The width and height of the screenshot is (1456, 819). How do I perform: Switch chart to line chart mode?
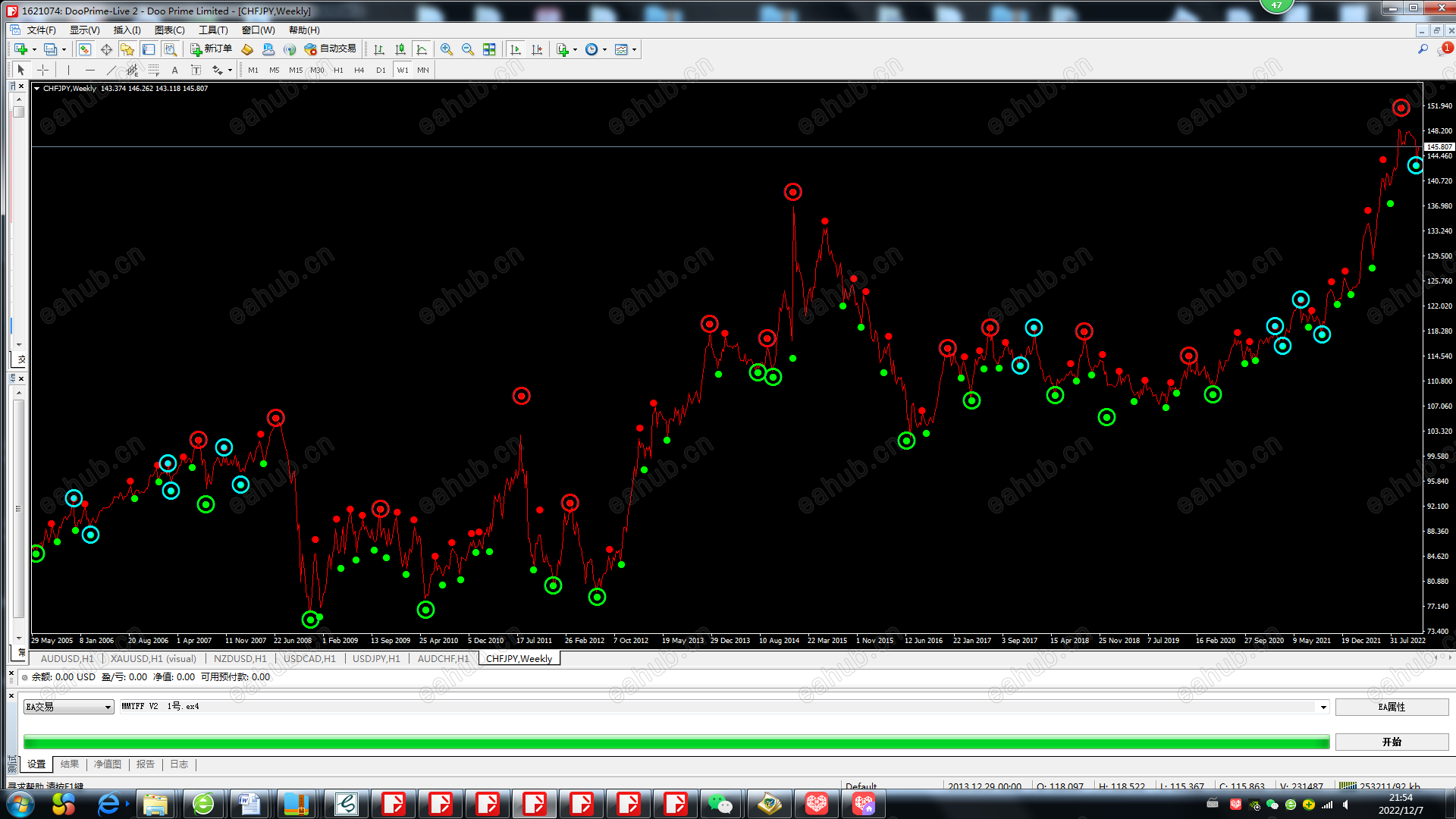pos(422,49)
